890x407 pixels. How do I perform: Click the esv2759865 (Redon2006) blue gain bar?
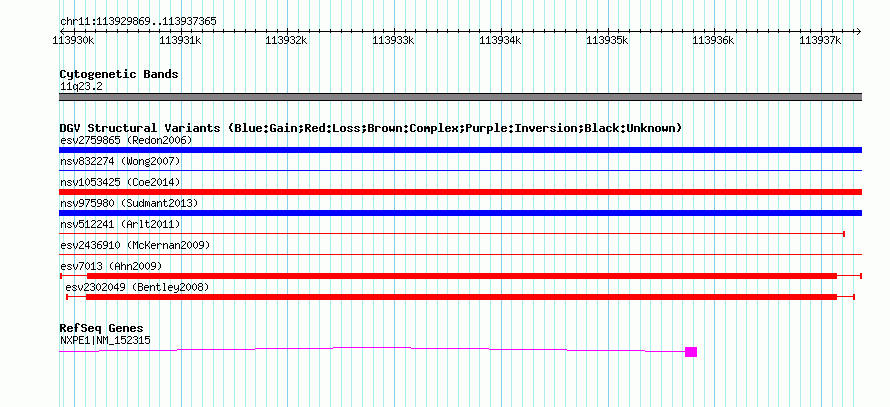pos(460,150)
